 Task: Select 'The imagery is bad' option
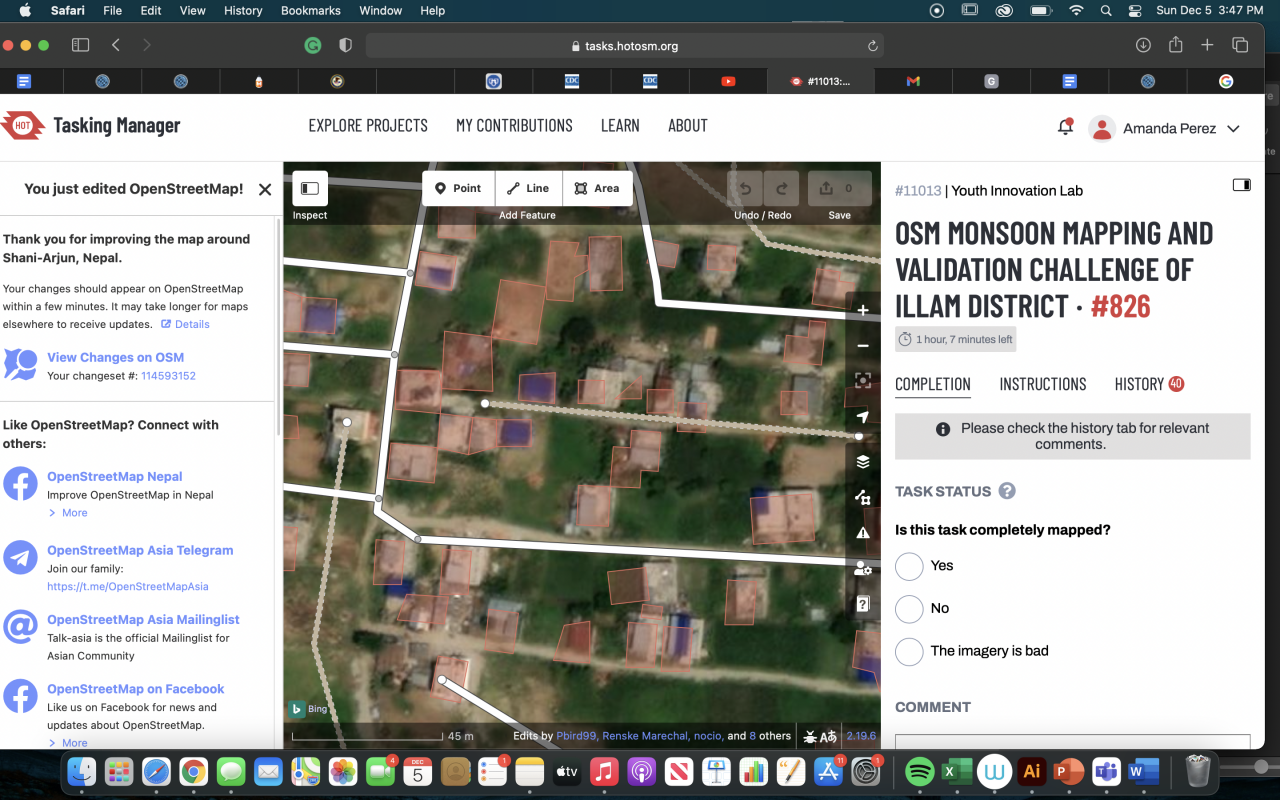[909, 651]
